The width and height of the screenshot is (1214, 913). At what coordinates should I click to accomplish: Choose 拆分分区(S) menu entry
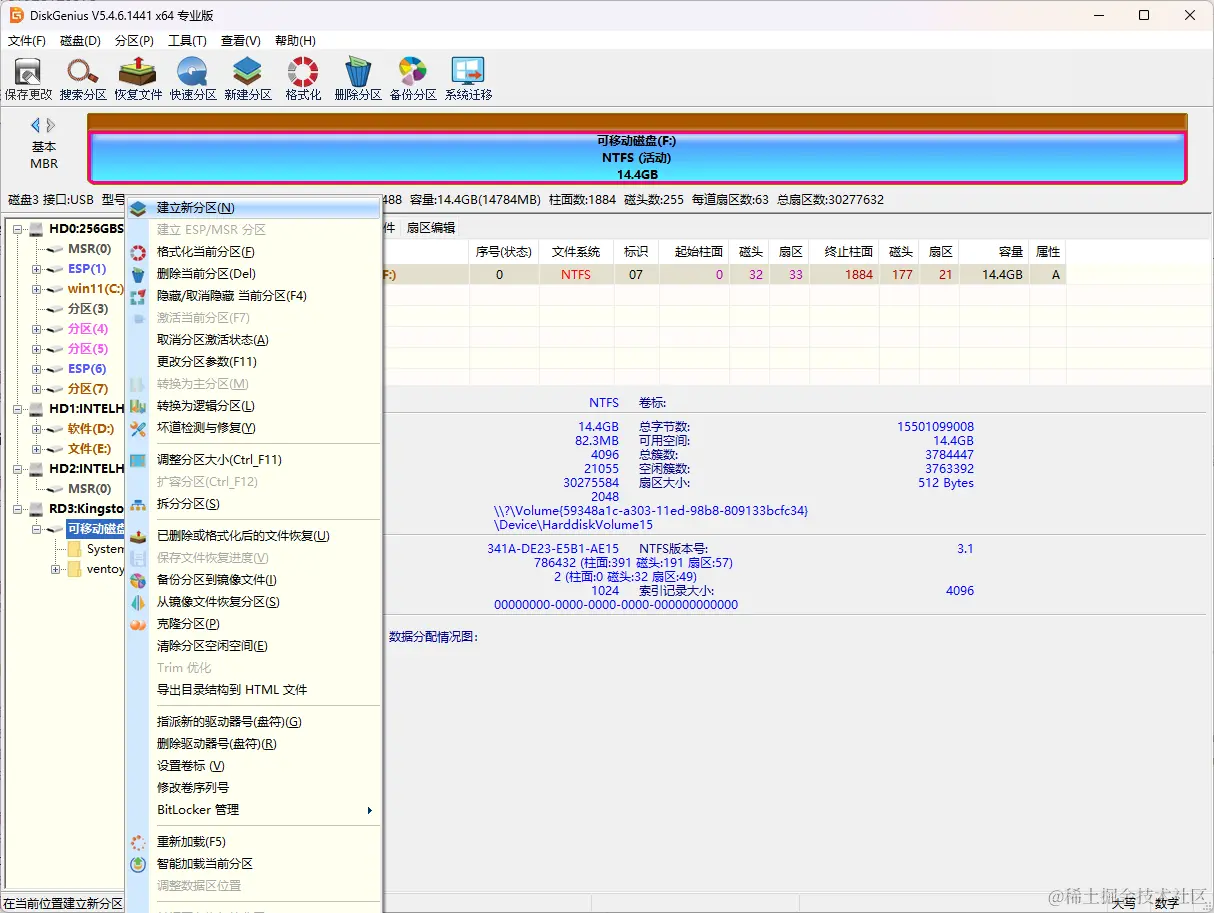[253, 504]
